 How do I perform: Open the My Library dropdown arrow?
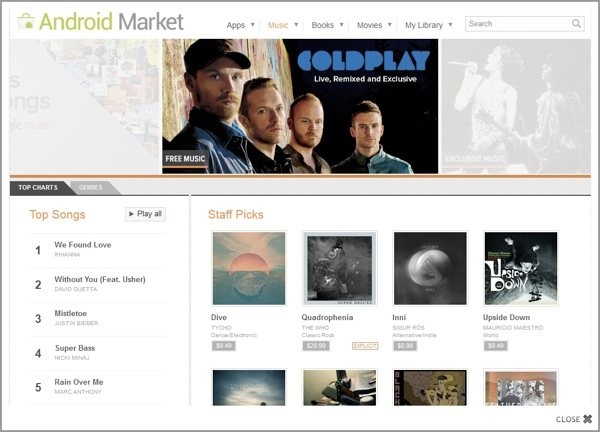(450, 25)
